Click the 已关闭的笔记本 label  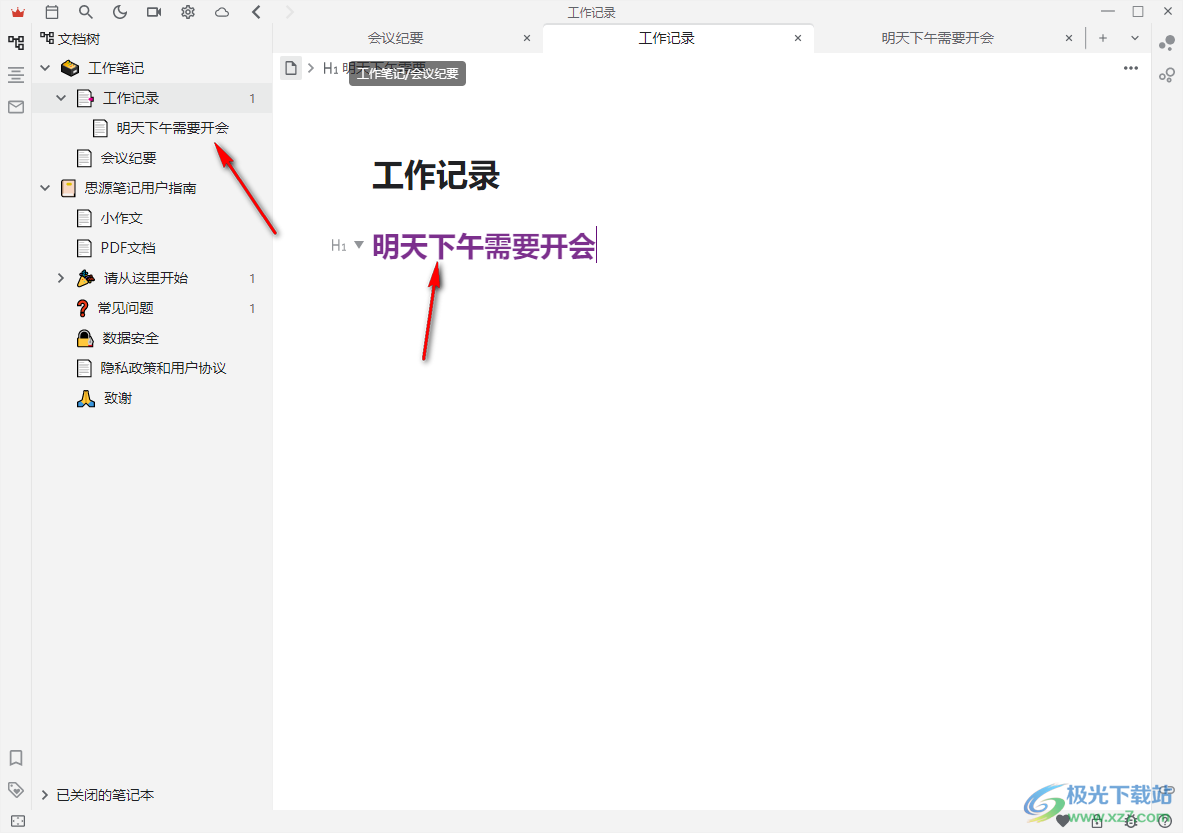(105, 795)
